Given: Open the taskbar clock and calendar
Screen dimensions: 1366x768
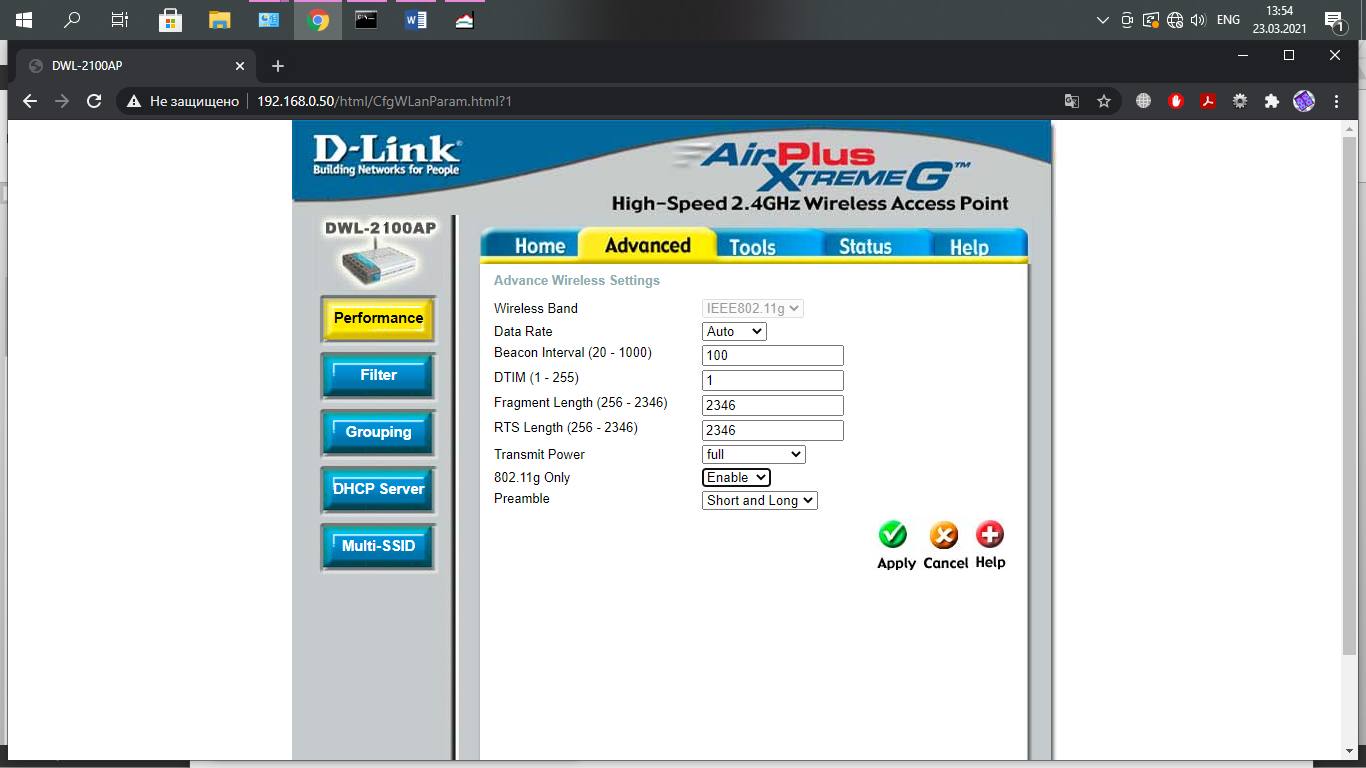Looking at the screenshot, I should point(1280,20).
